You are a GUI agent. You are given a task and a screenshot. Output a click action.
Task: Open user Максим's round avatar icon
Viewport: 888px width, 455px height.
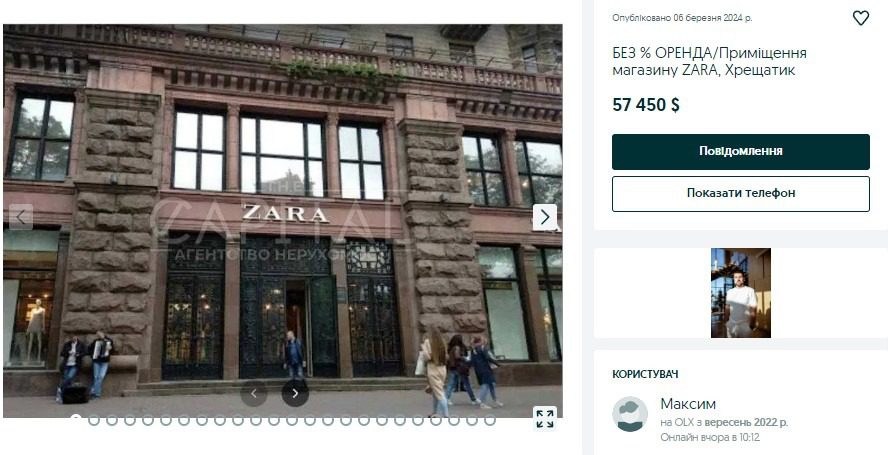[630, 414]
